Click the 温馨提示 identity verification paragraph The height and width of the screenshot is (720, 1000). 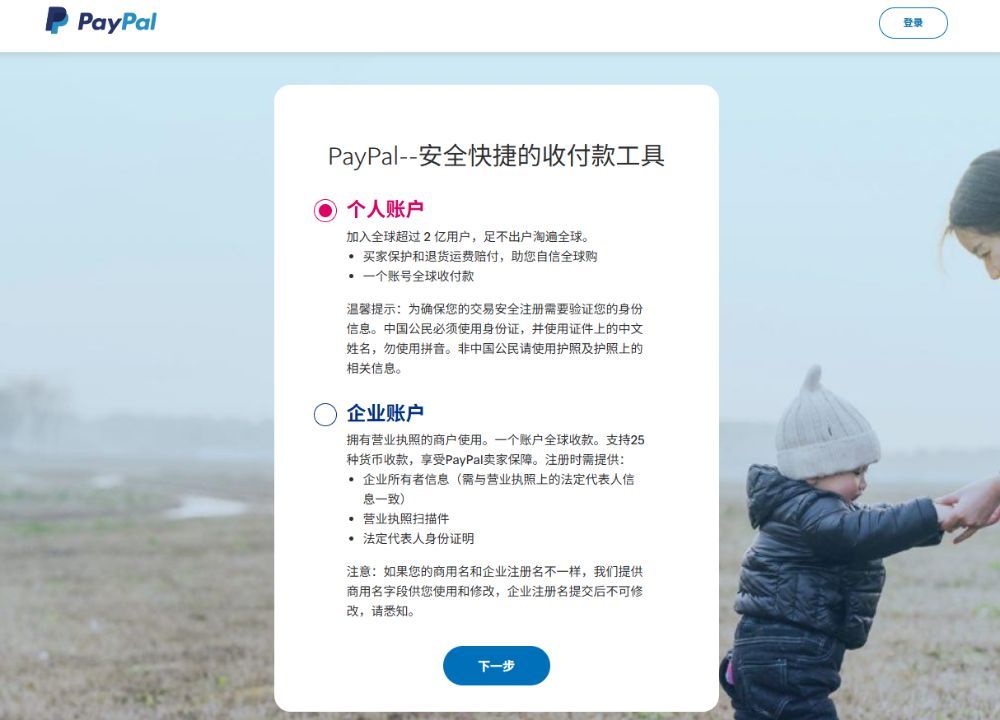coord(495,339)
